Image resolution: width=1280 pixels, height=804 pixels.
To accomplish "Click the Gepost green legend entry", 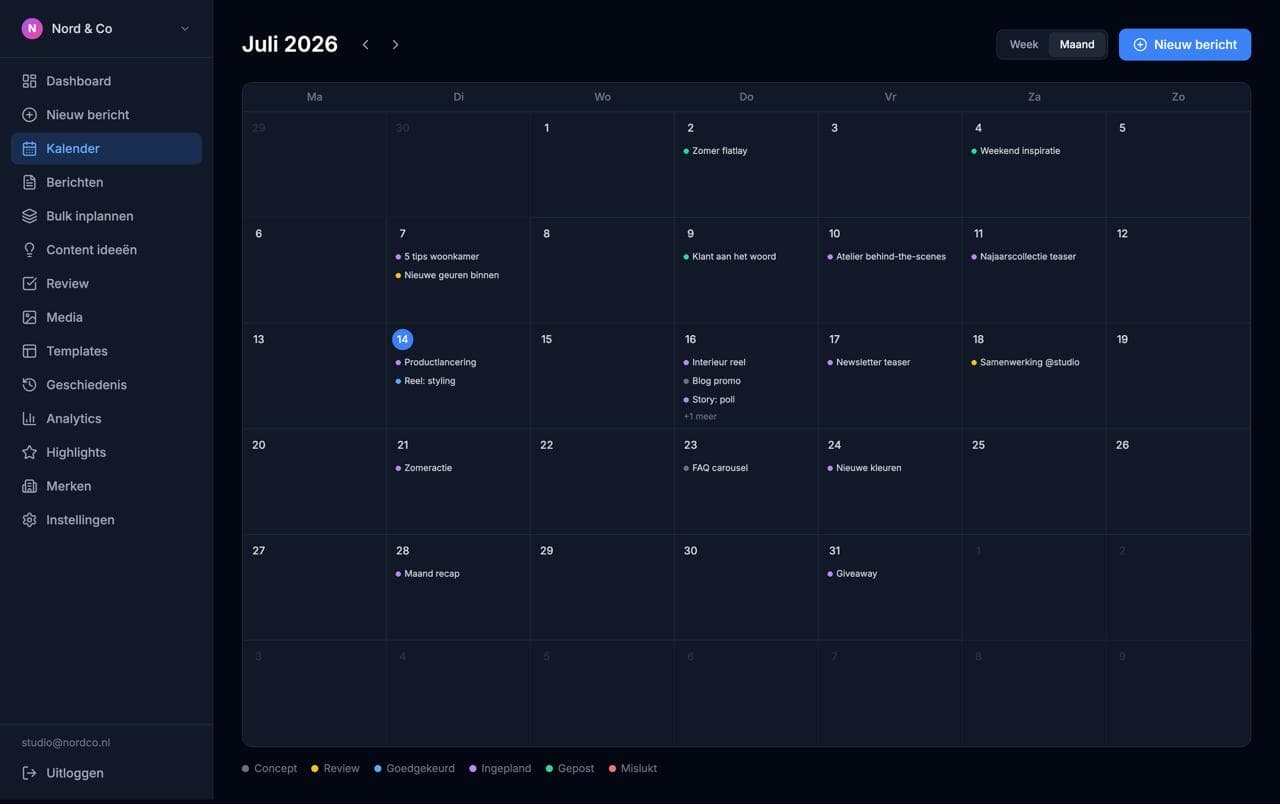I will (569, 768).
